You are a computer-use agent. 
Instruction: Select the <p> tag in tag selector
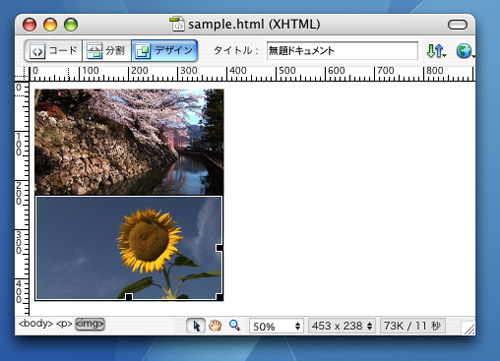coord(64,324)
